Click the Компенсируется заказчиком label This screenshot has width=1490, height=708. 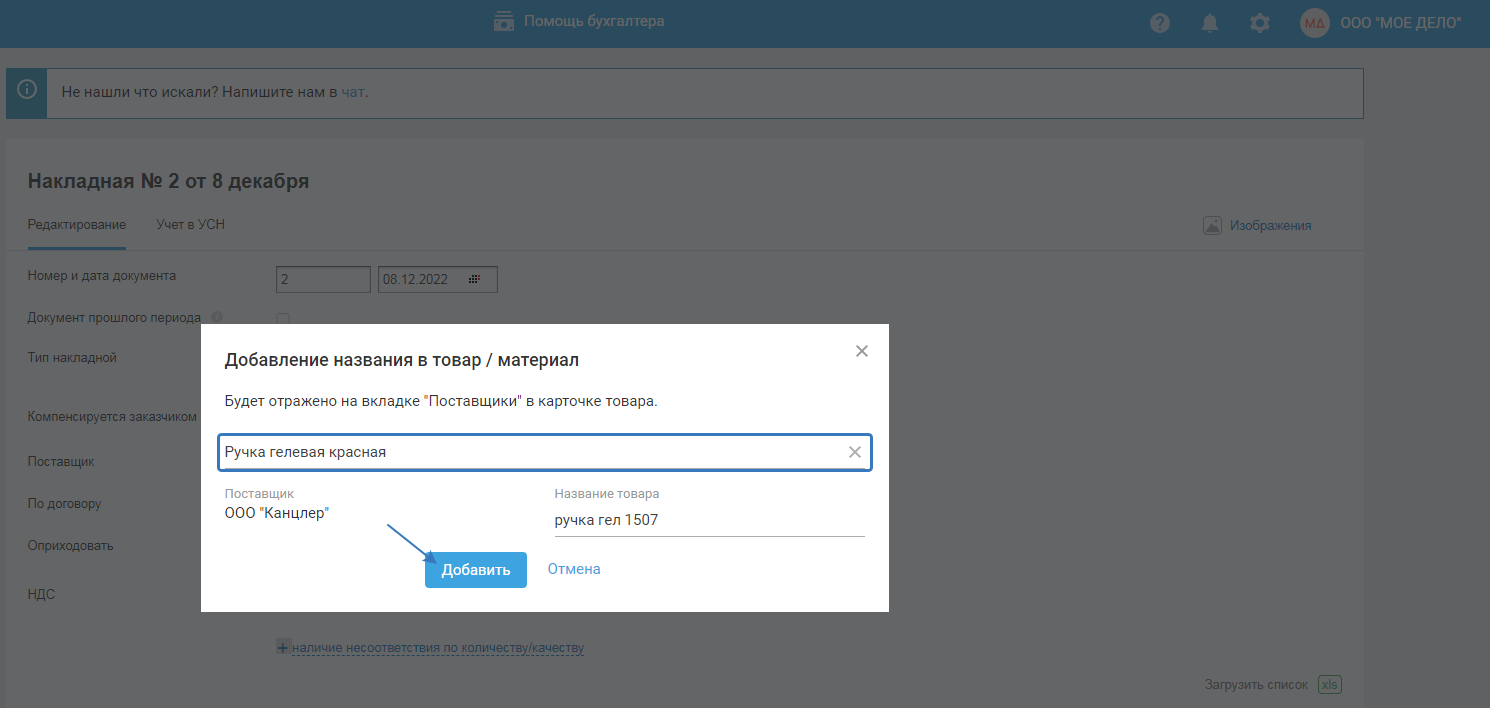[x=113, y=416]
